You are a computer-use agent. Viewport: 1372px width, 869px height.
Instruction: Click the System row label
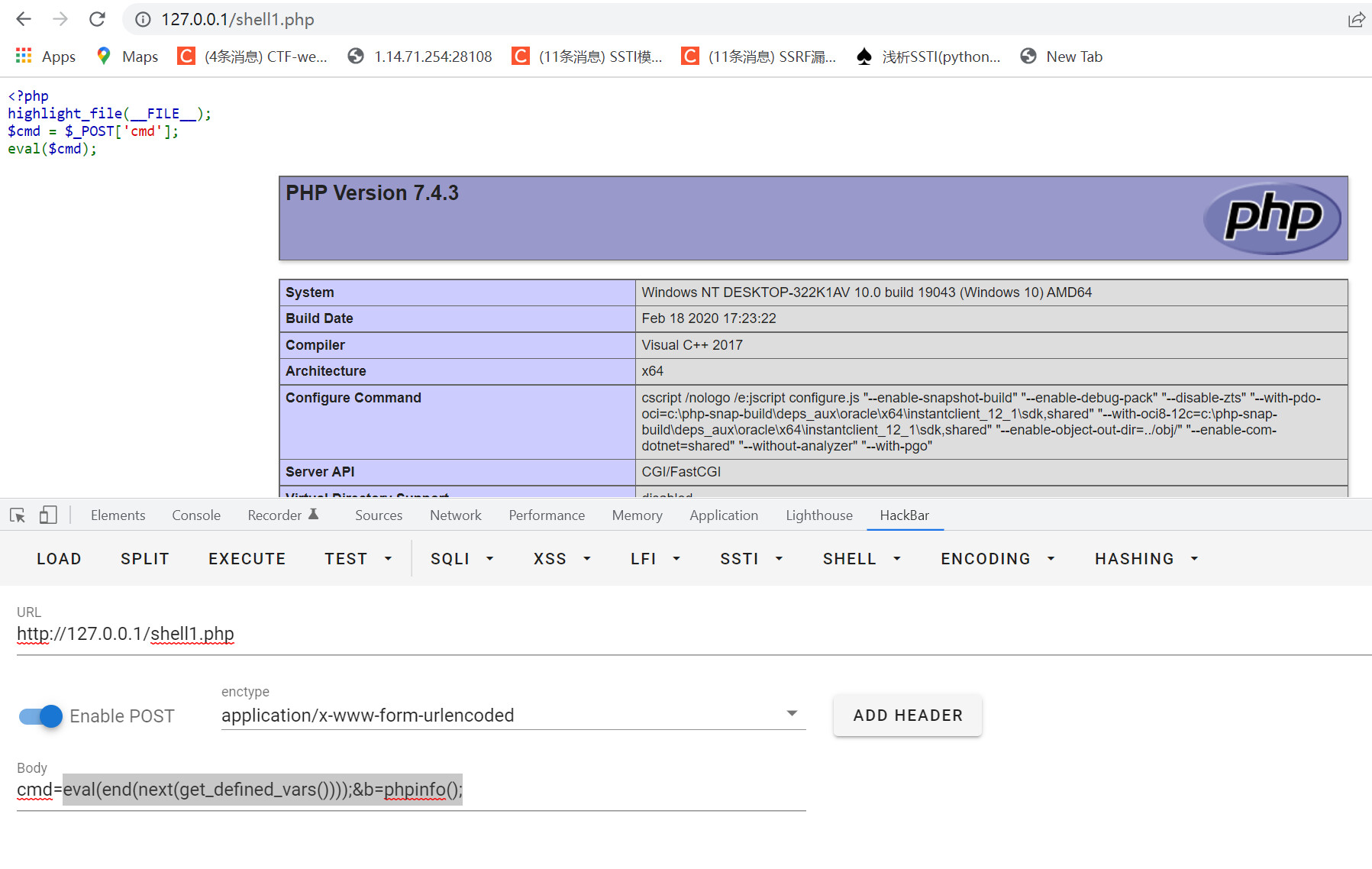(309, 292)
